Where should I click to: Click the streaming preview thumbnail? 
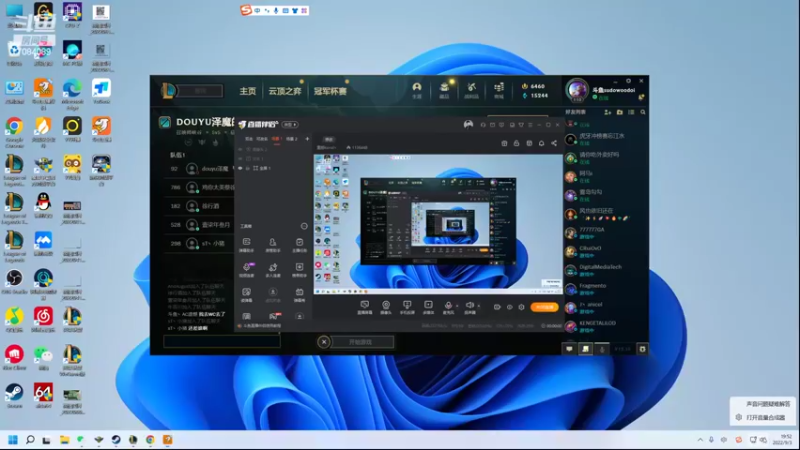(x=438, y=224)
